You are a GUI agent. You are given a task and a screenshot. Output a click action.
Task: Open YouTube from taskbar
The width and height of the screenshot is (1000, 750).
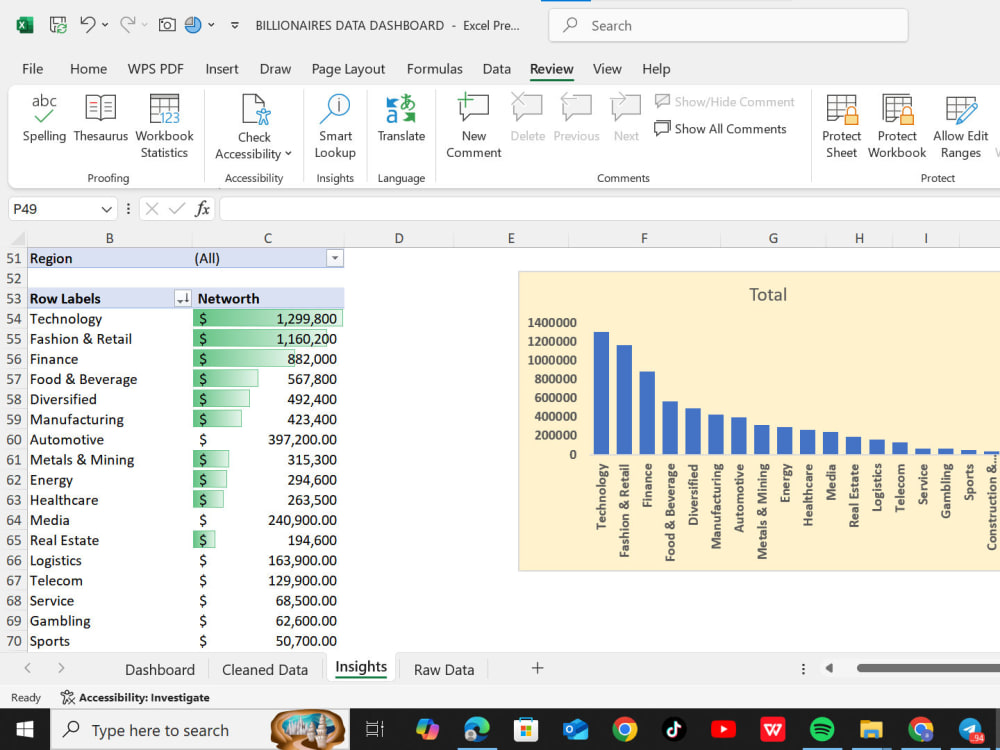point(723,729)
